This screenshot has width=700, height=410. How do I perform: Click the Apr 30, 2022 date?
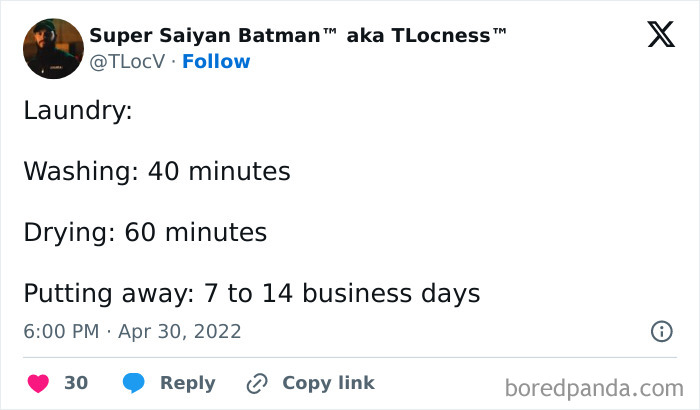[179, 331]
